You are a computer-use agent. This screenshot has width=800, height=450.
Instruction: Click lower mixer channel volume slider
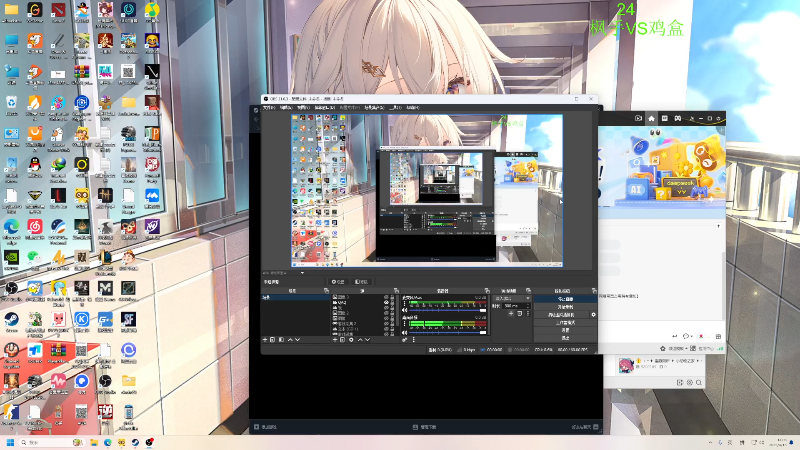coord(448,333)
